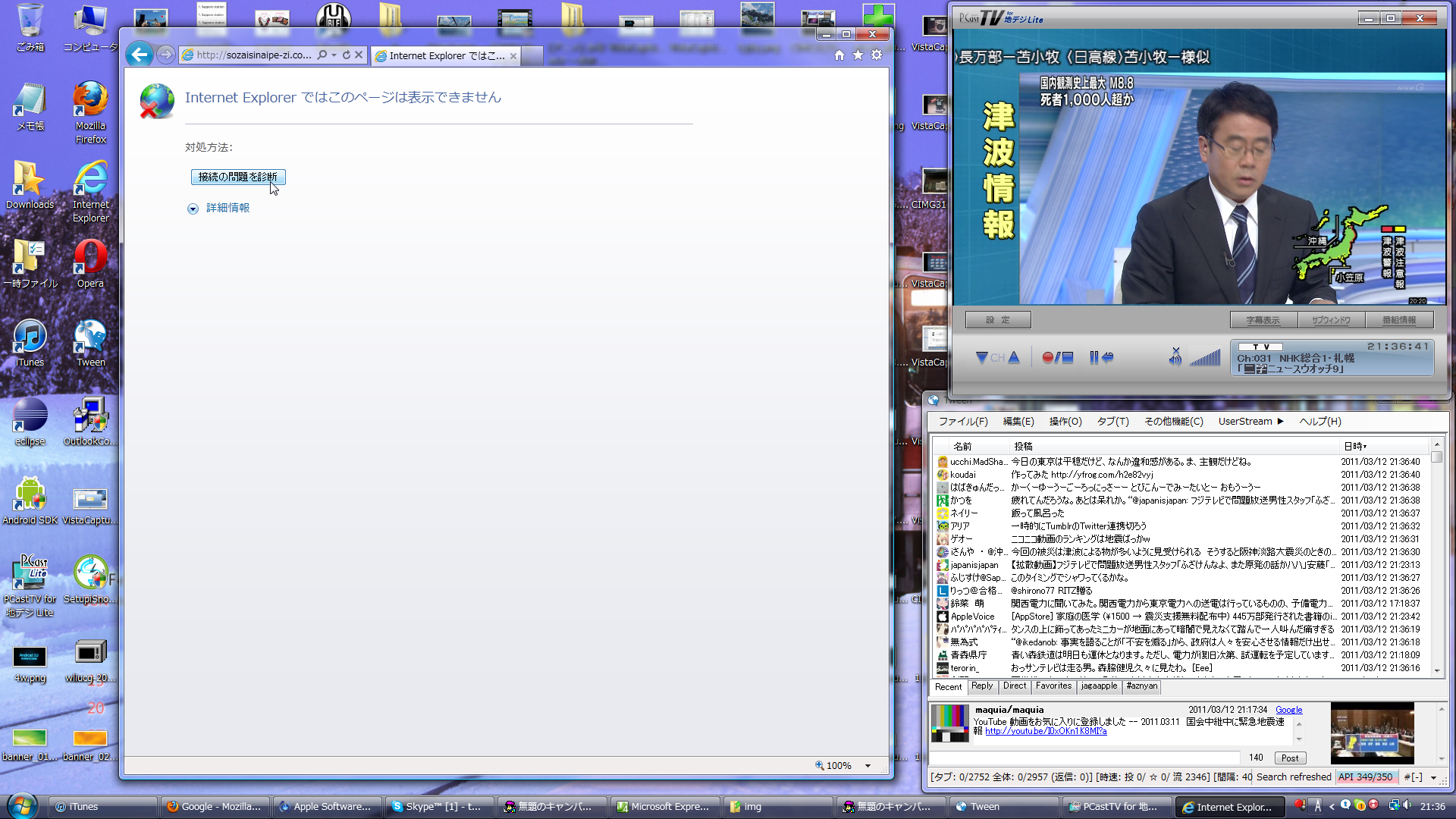Screen dimensions: 1456x819
Task: Click the PCastTV blue stop square
Action: click(x=1068, y=357)
